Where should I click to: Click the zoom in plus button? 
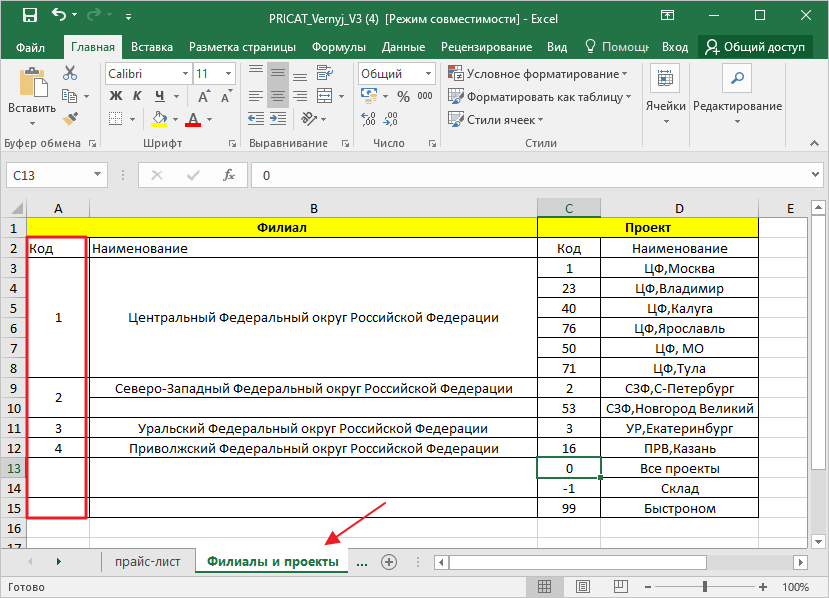pos(762,587)
